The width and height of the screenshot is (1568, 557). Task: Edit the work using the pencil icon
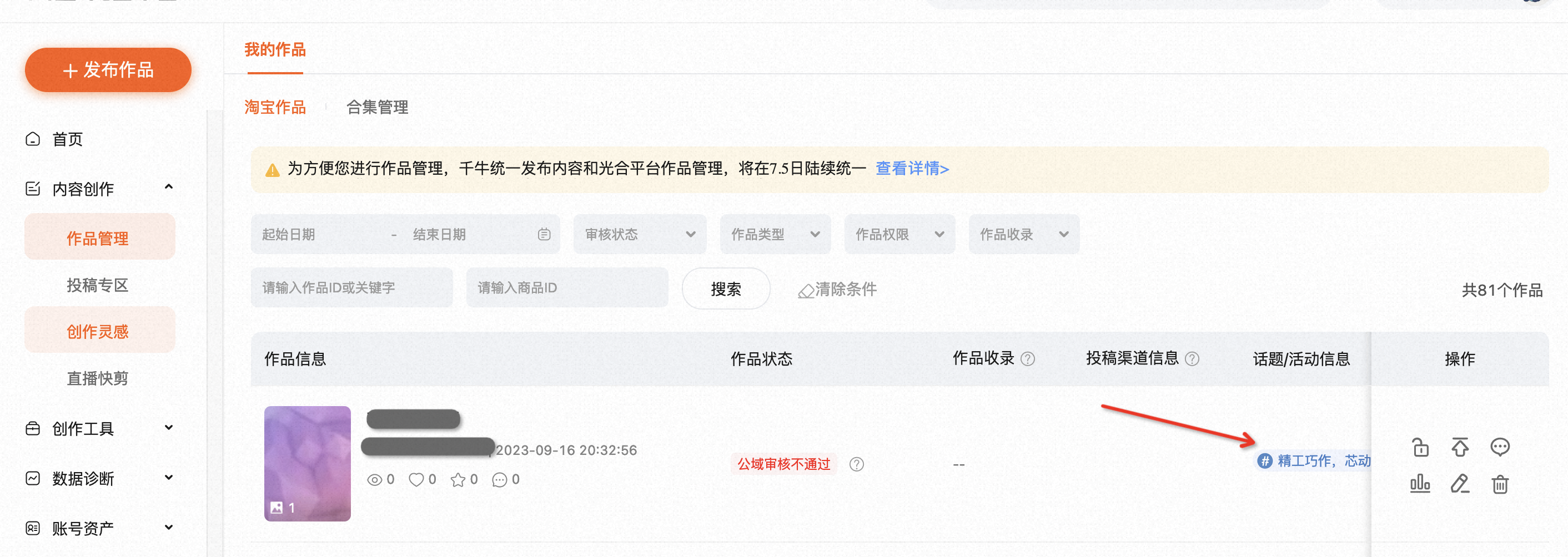(1460, 484)
